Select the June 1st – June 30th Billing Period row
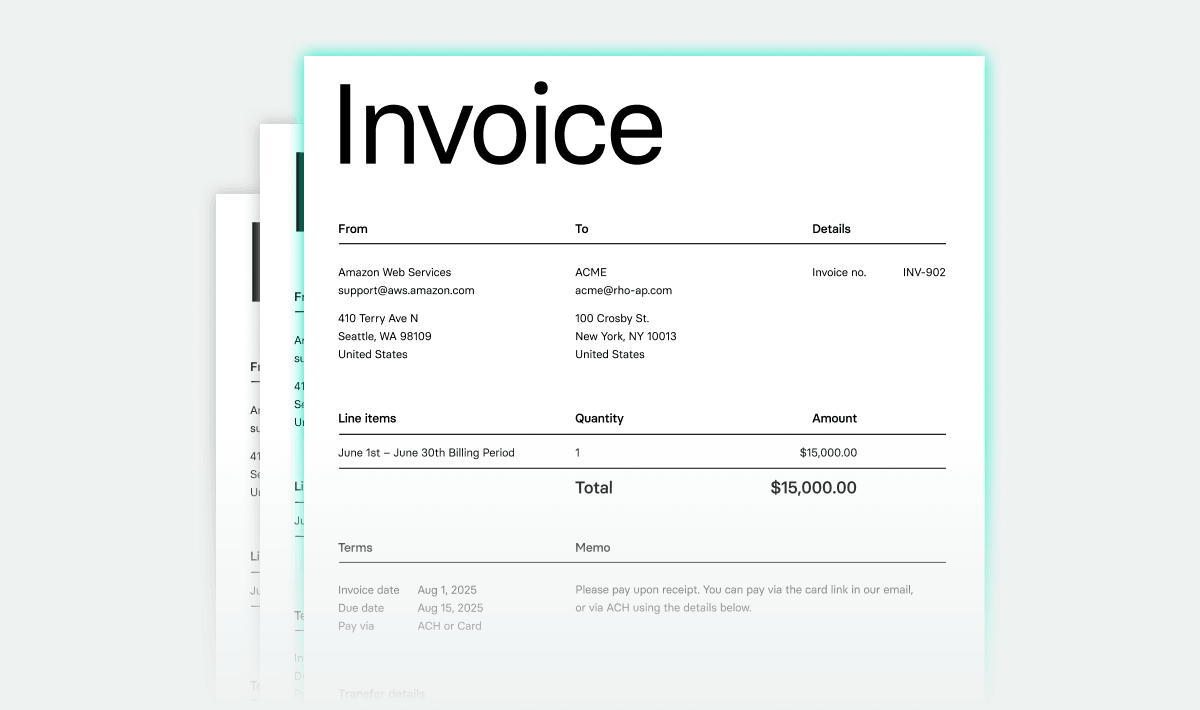The width and height of the screenshot is (1200, 710). point(425,452)
